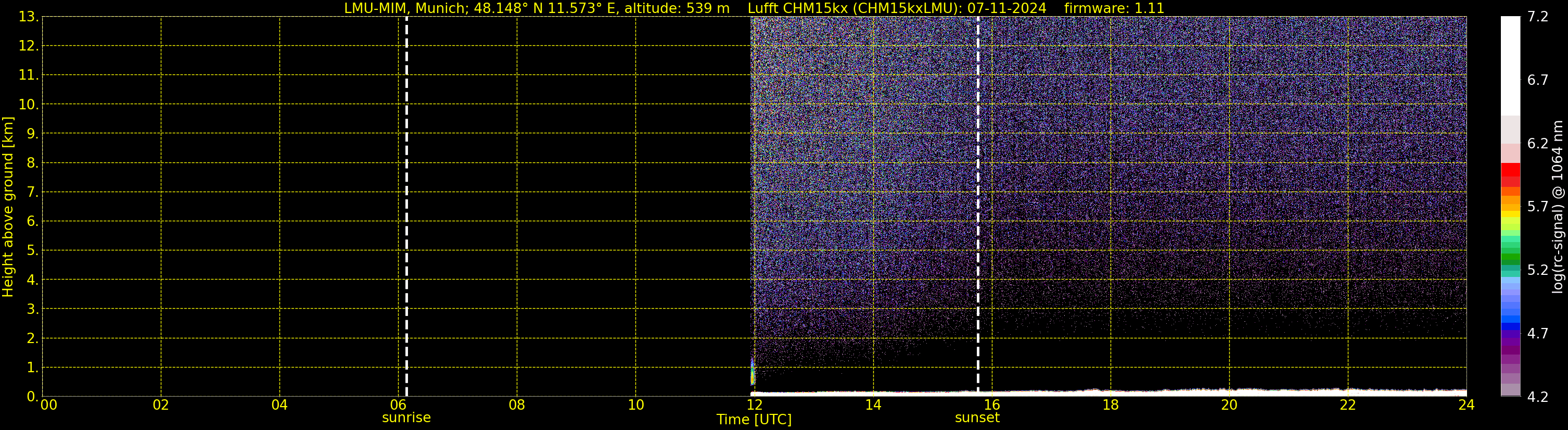Click the x-axis tick label '24'
The height and width of the screenshot is (430, 1568).
coord(1467,405)
